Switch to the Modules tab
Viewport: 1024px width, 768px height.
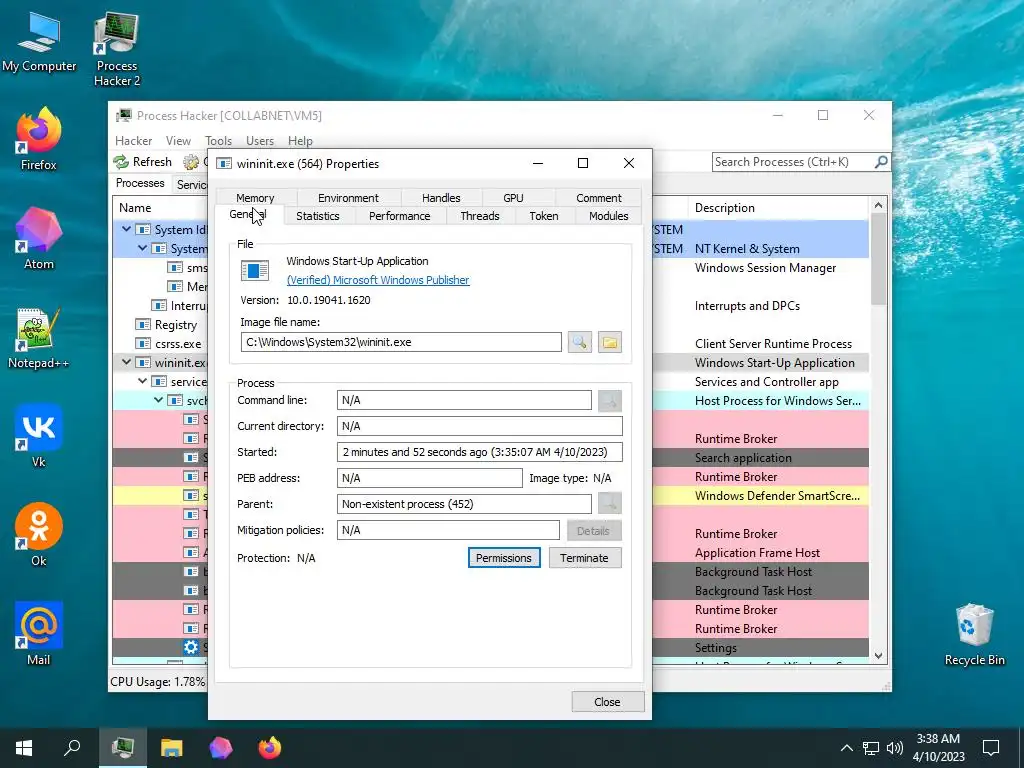coord(609,216)
